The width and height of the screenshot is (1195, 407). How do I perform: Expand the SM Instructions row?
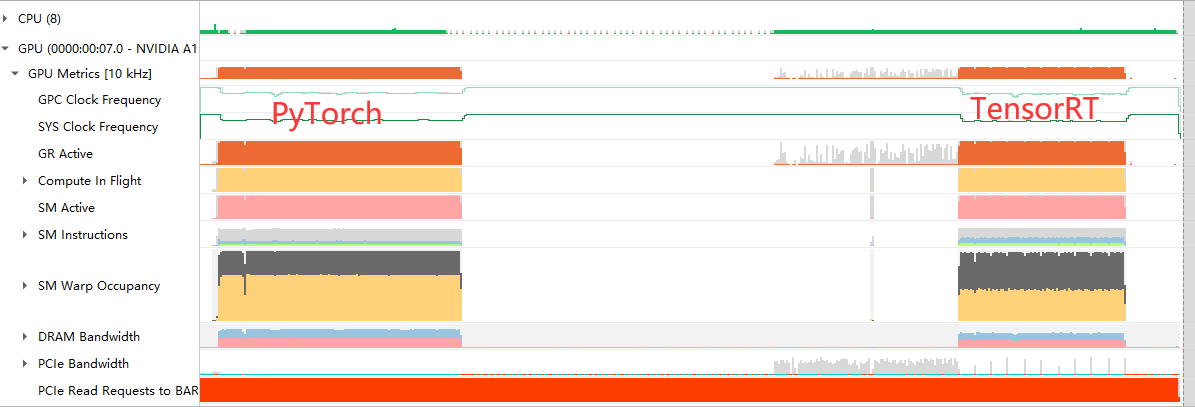(x=25, y=235)
